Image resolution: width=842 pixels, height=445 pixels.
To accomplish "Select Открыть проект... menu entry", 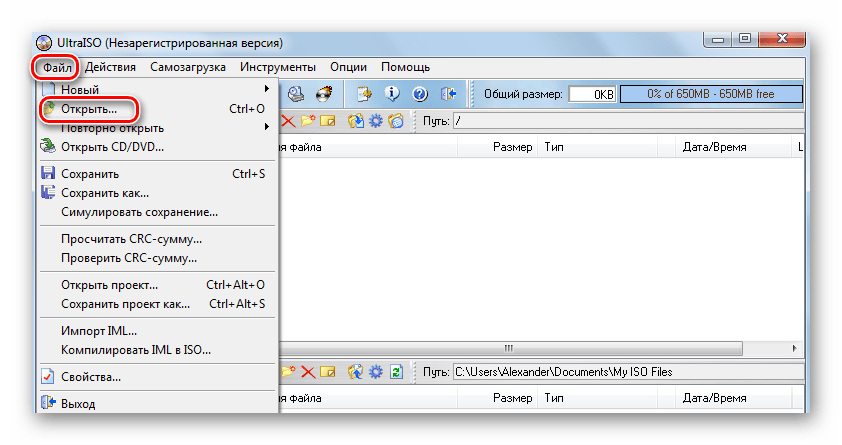I will (157, 285).
